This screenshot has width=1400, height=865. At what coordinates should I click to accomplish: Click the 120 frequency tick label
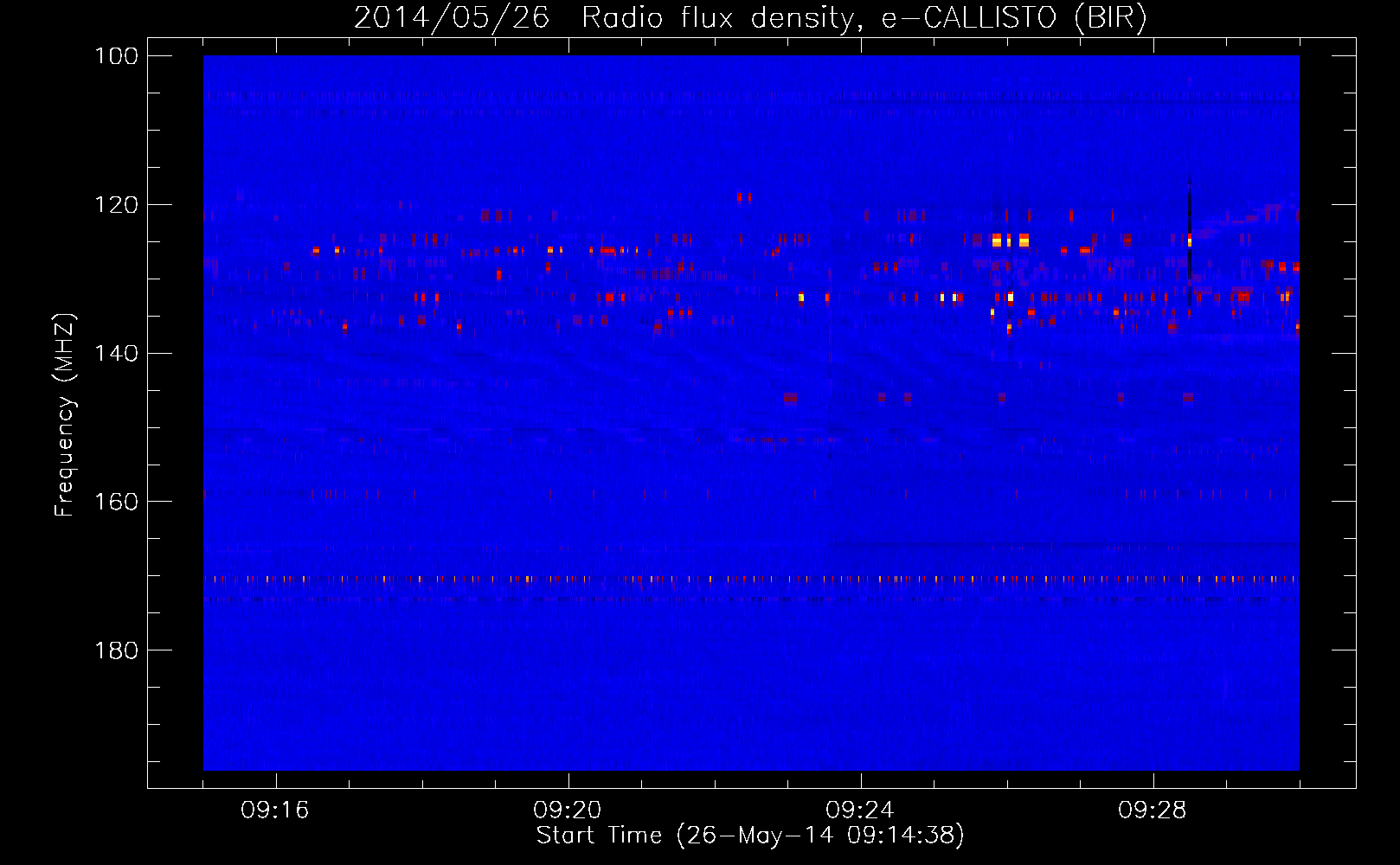tap(117, 205)
